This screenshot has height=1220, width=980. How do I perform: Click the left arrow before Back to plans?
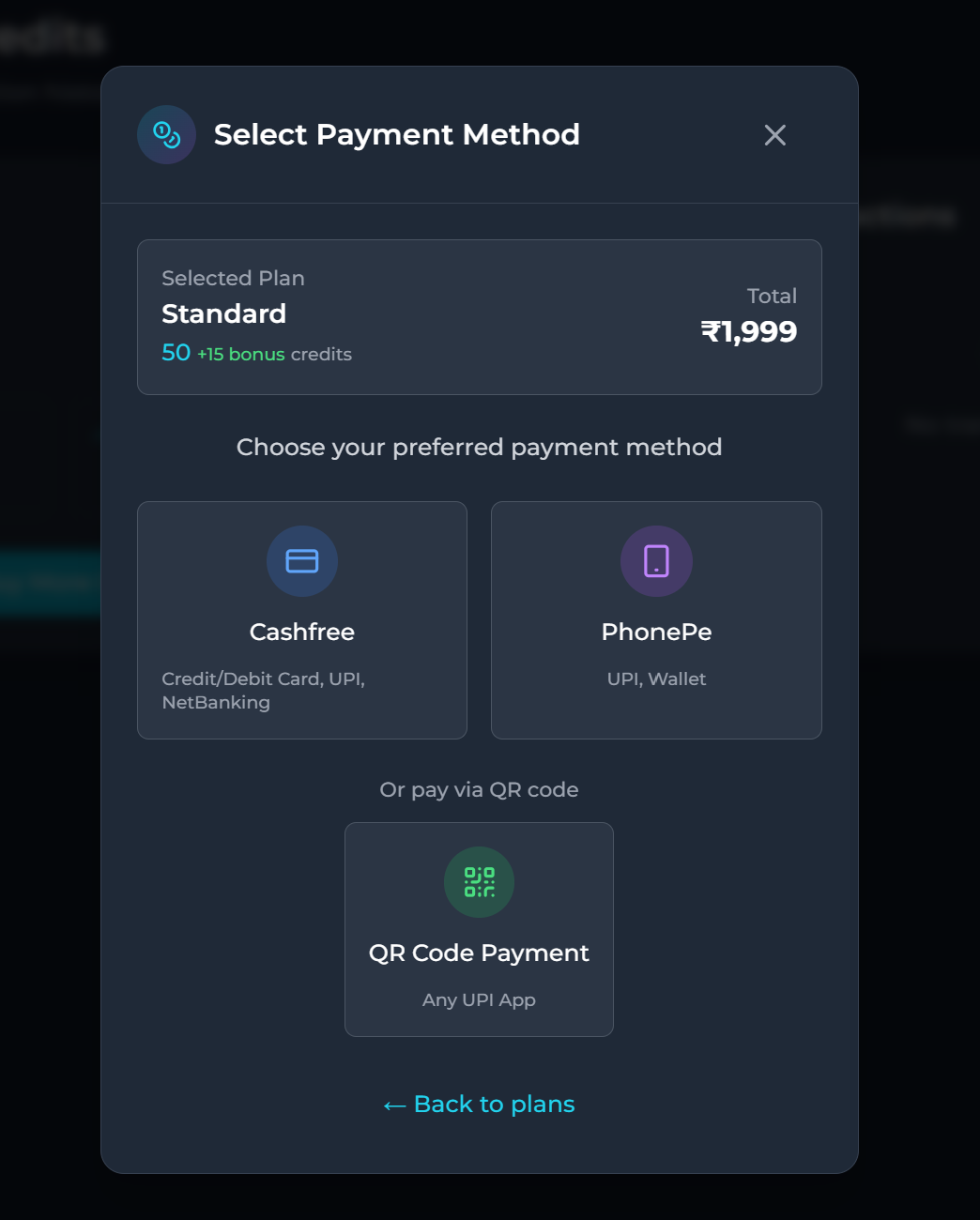click(394, 1106)
